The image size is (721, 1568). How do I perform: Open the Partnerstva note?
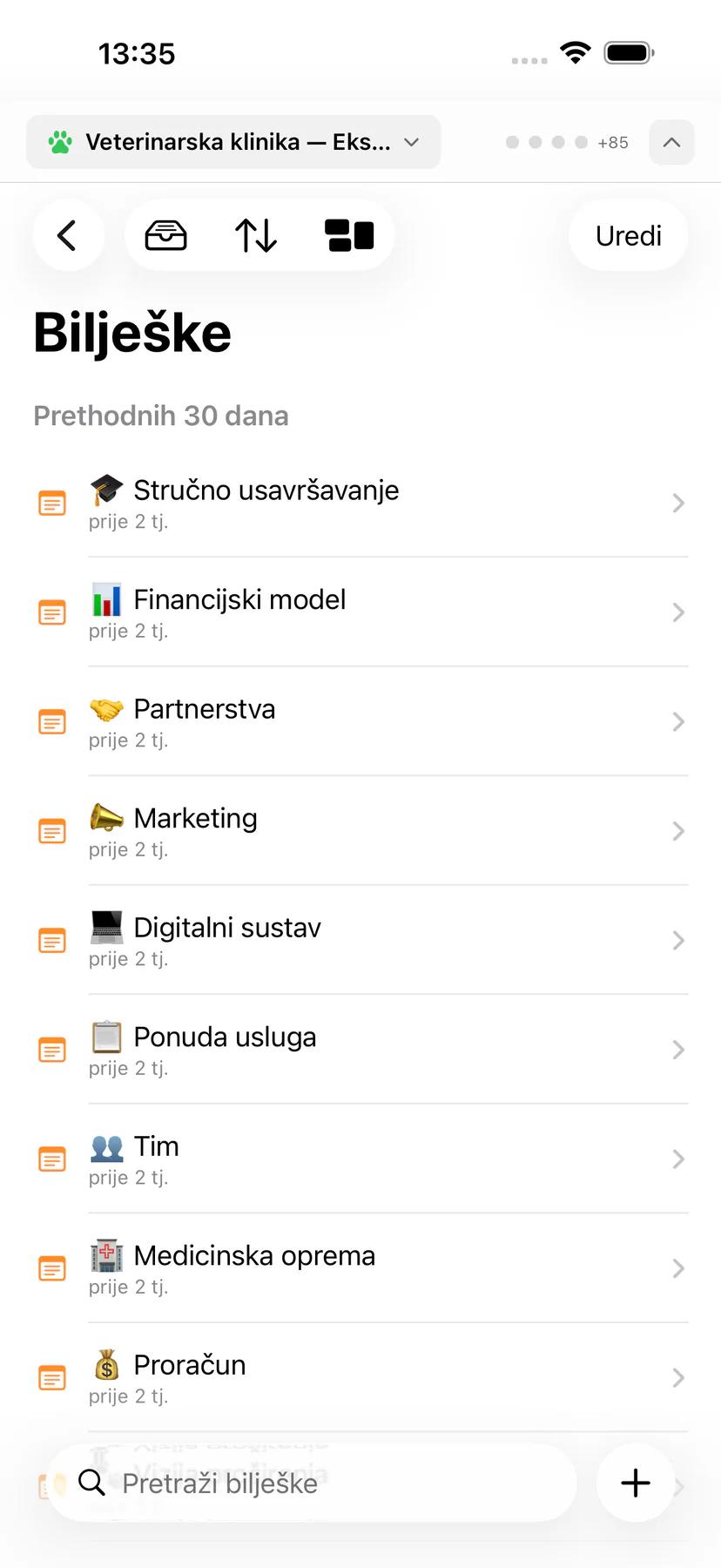pyautogui.click(x=361, y=721)
